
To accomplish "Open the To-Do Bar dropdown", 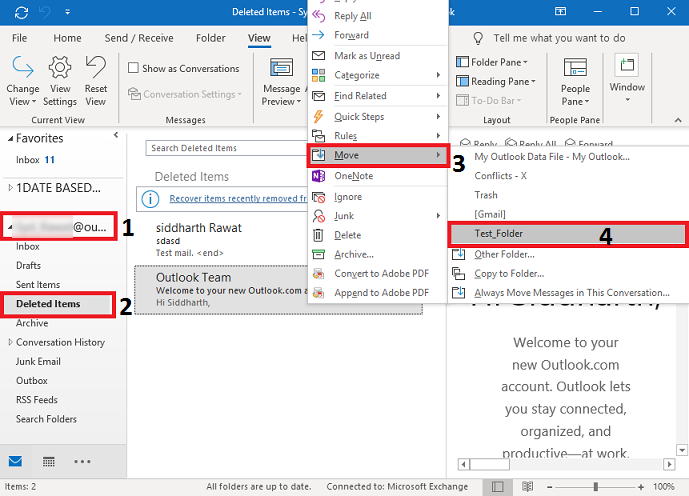I will click(489, 101).
